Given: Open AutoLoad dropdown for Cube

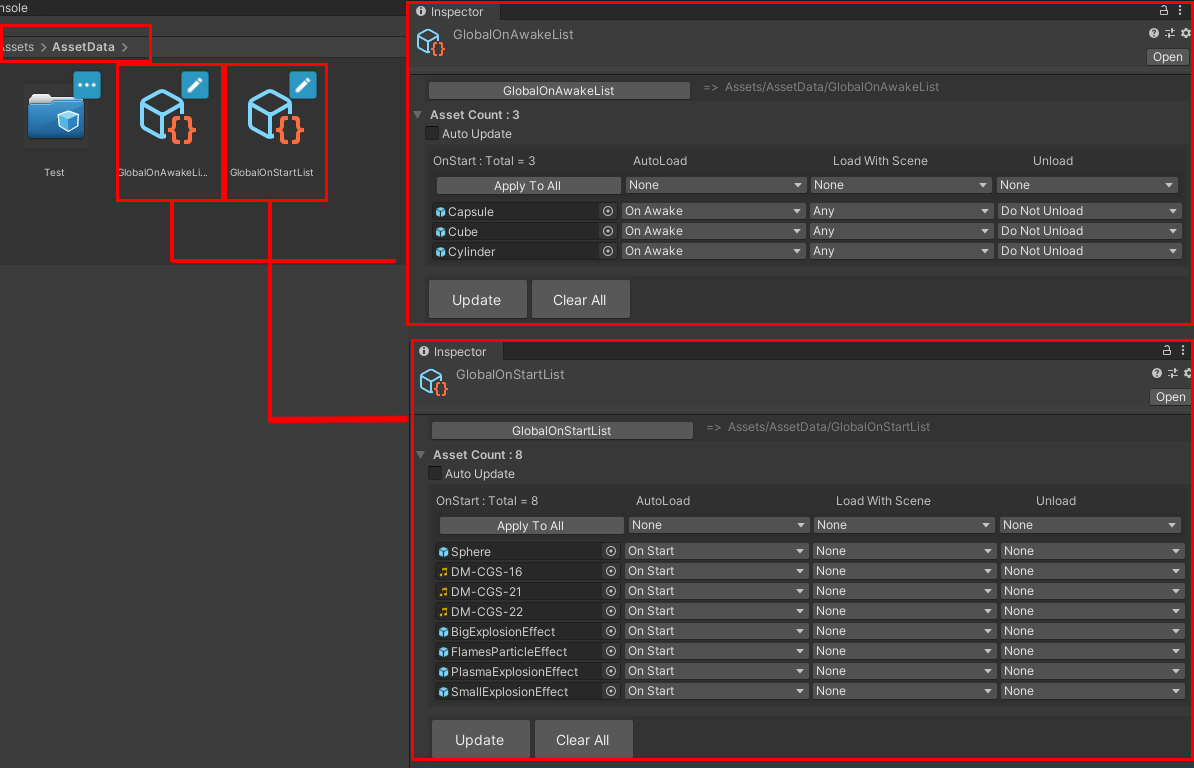Looking at the screenshot, I should coord(714,232).
